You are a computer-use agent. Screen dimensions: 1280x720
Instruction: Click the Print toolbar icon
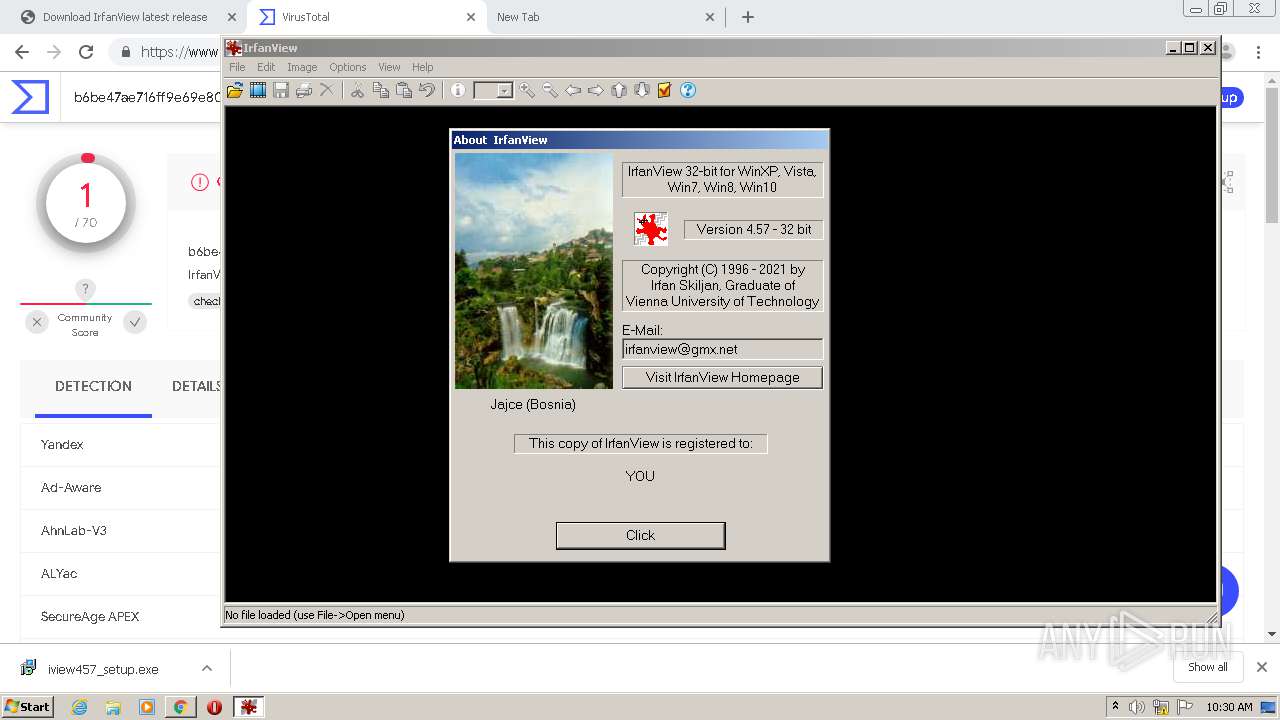pos(304,90)
